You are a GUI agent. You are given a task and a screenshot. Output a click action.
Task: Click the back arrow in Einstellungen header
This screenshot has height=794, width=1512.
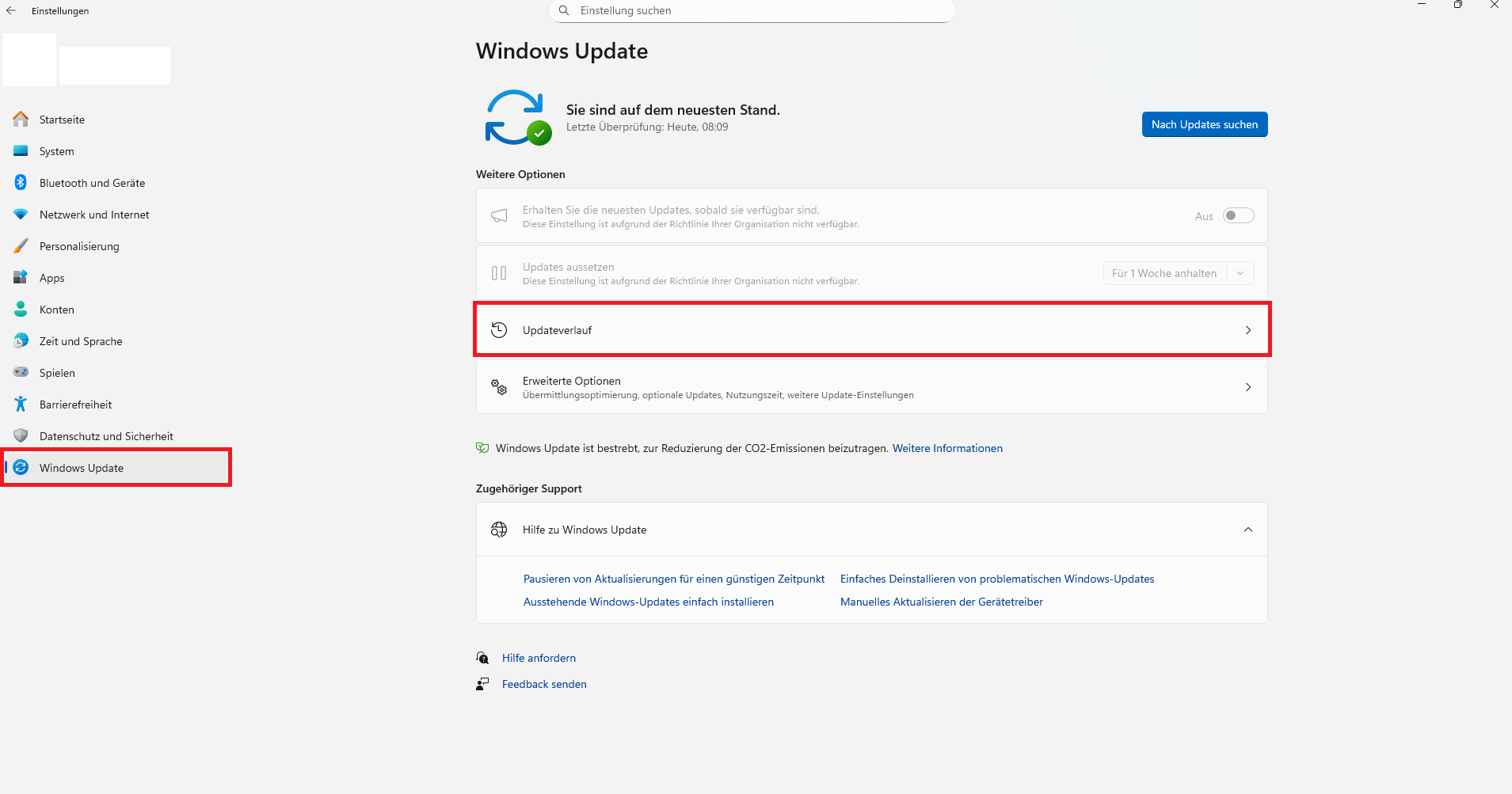(11, 11)
